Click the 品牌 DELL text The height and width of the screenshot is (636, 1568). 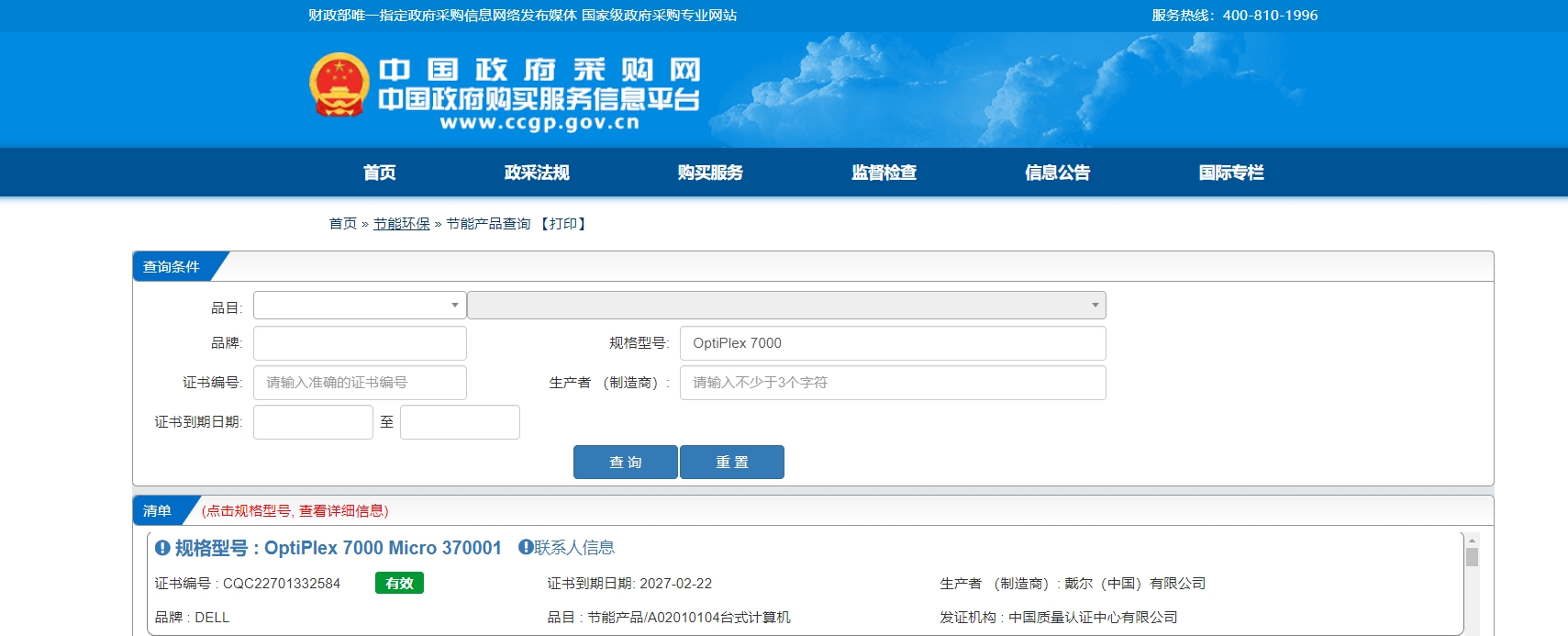coord(192,618)
